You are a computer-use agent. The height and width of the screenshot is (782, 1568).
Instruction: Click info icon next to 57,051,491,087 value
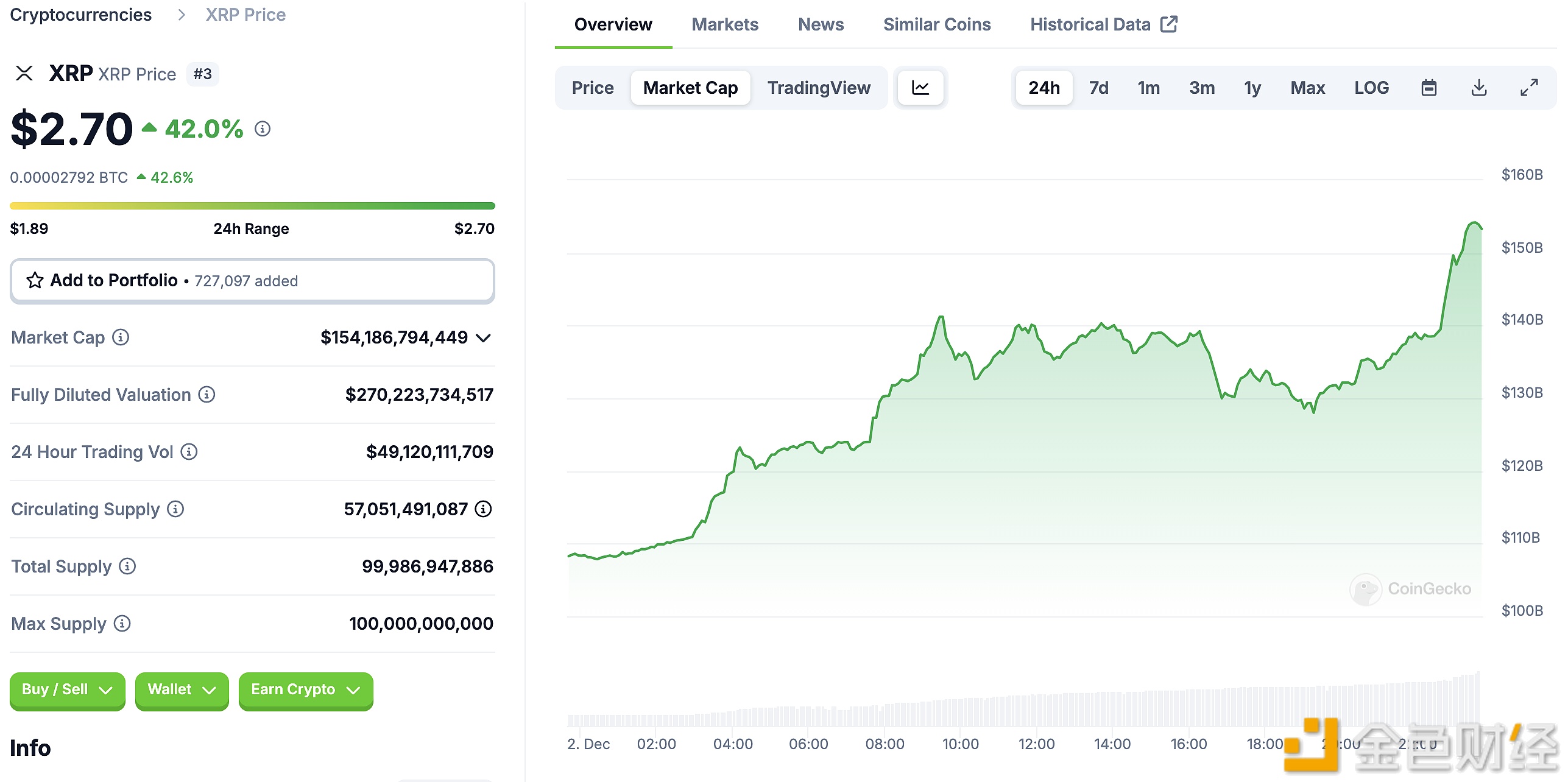[483, 509]
